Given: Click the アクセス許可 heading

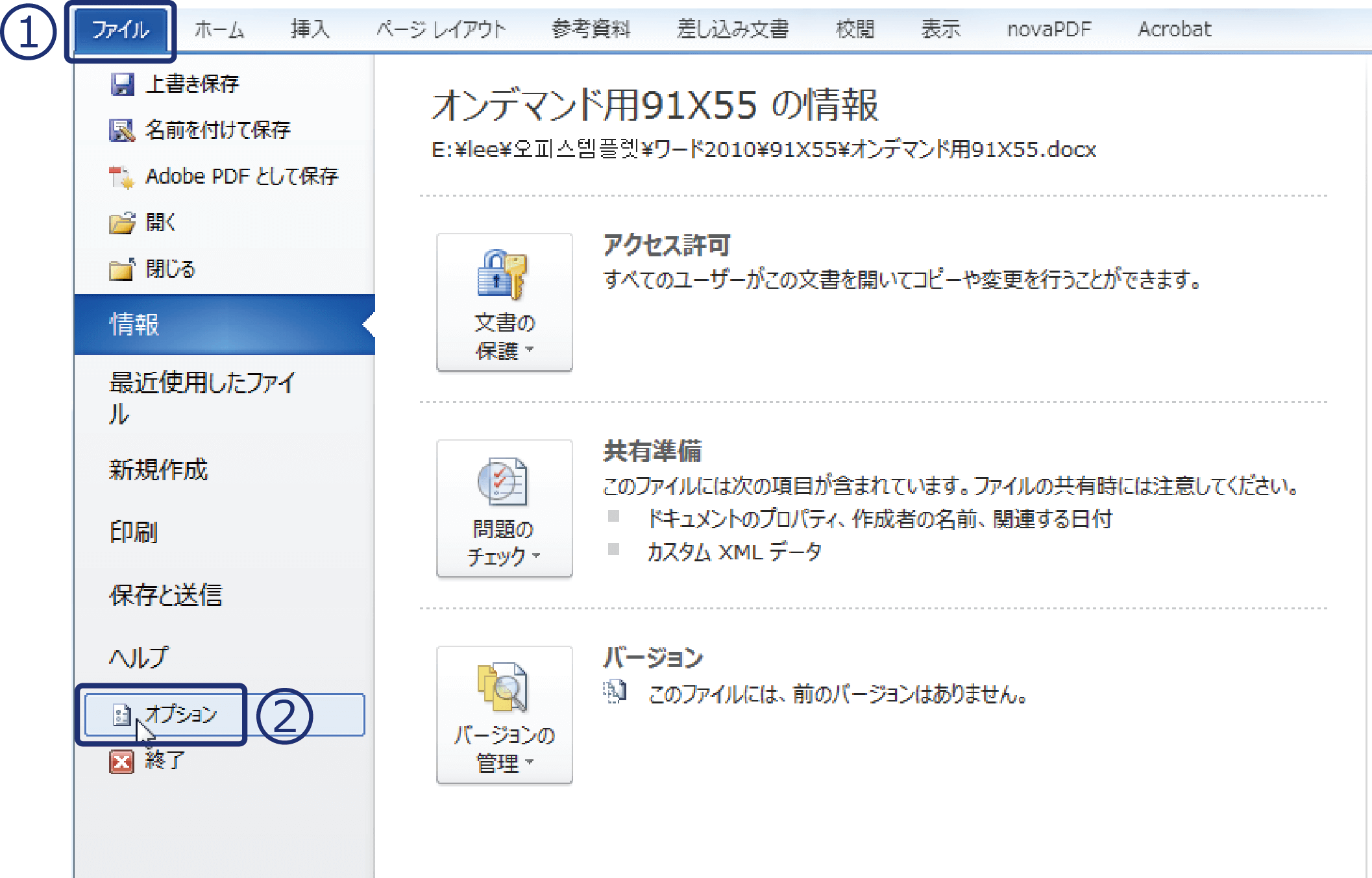Looking at the screenshot, I should (x=667, y=245).
